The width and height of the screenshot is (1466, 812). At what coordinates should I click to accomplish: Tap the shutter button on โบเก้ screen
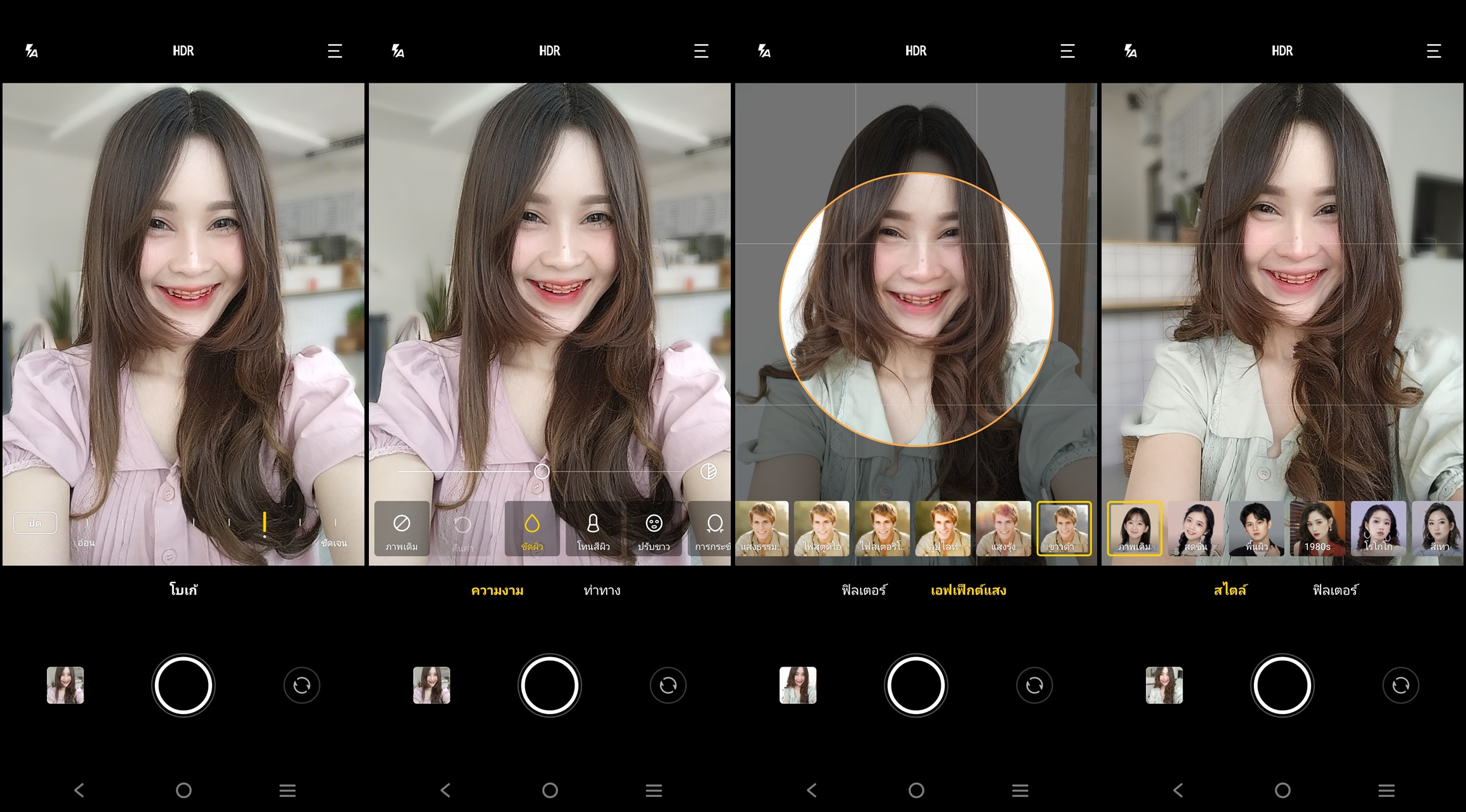click(183, 686)
